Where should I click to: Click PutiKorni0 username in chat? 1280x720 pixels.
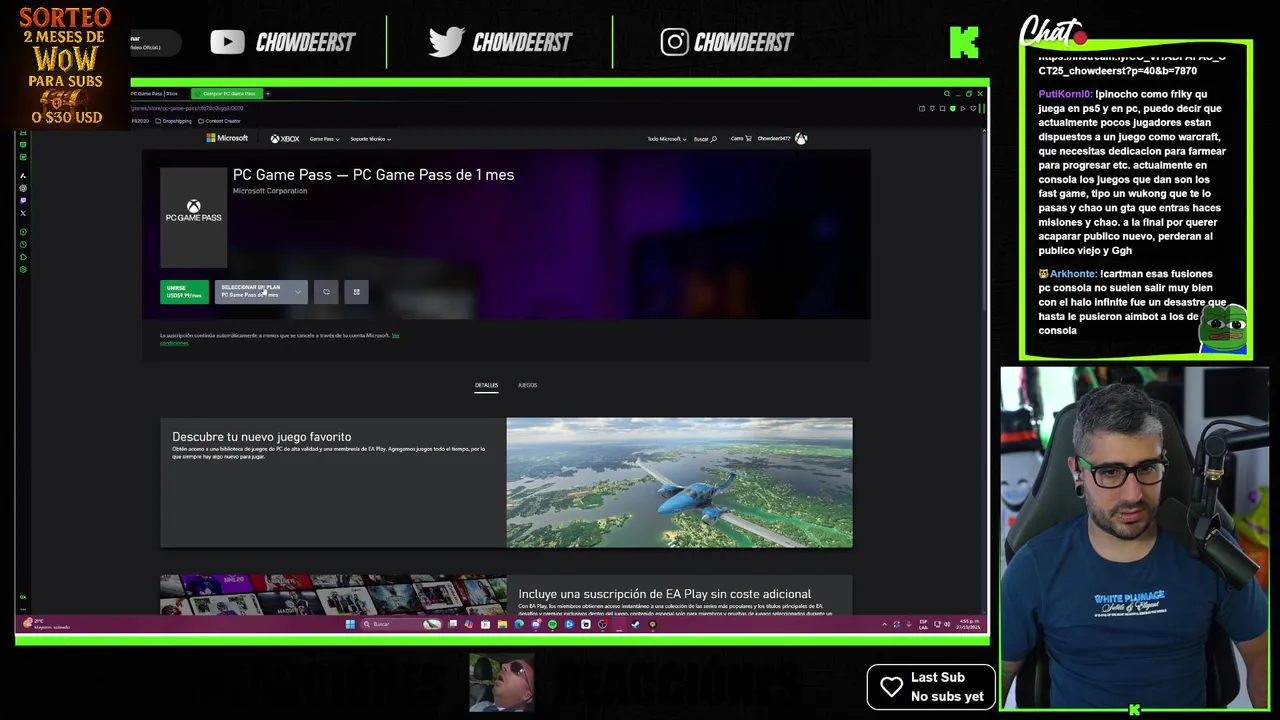pos(1065,94)
